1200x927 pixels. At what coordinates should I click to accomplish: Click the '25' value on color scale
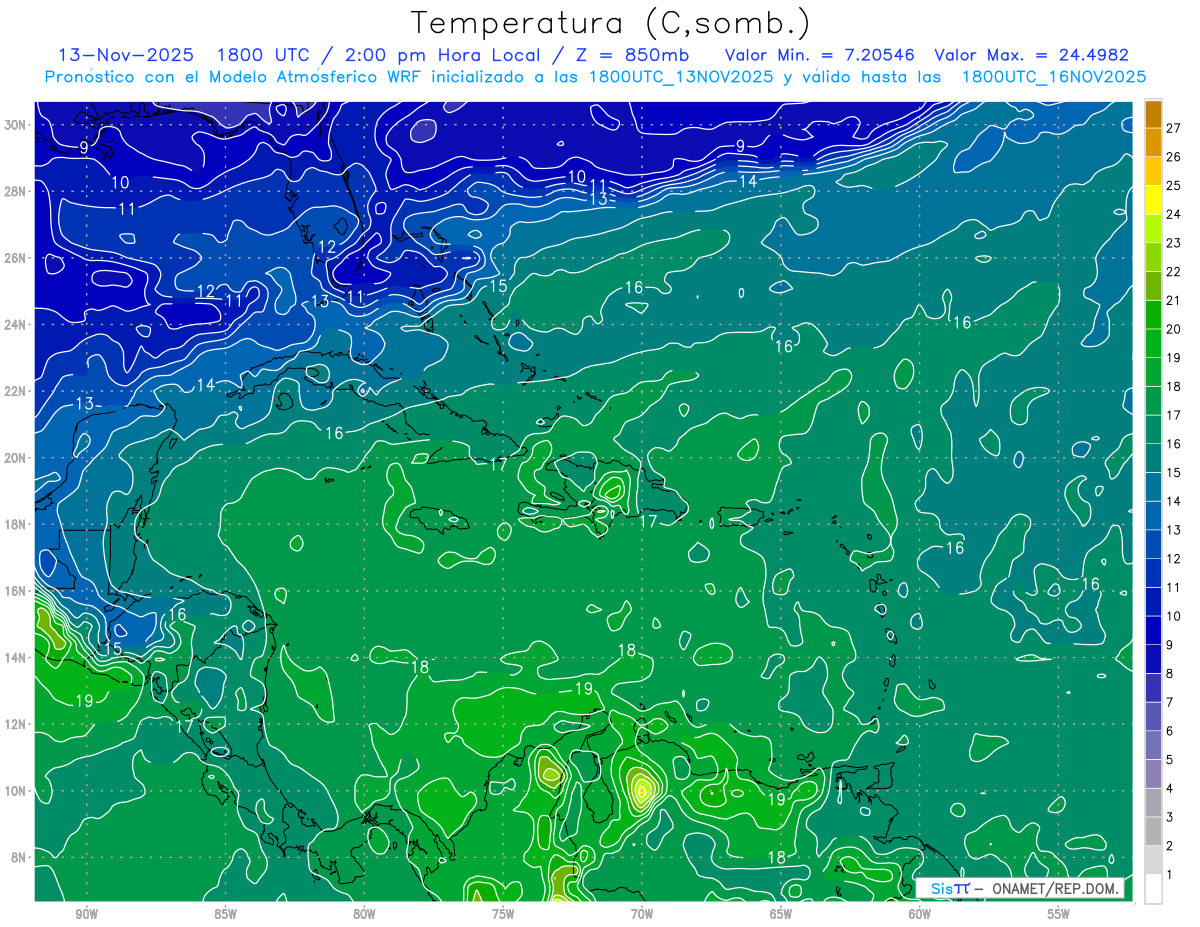[1174, 186]
